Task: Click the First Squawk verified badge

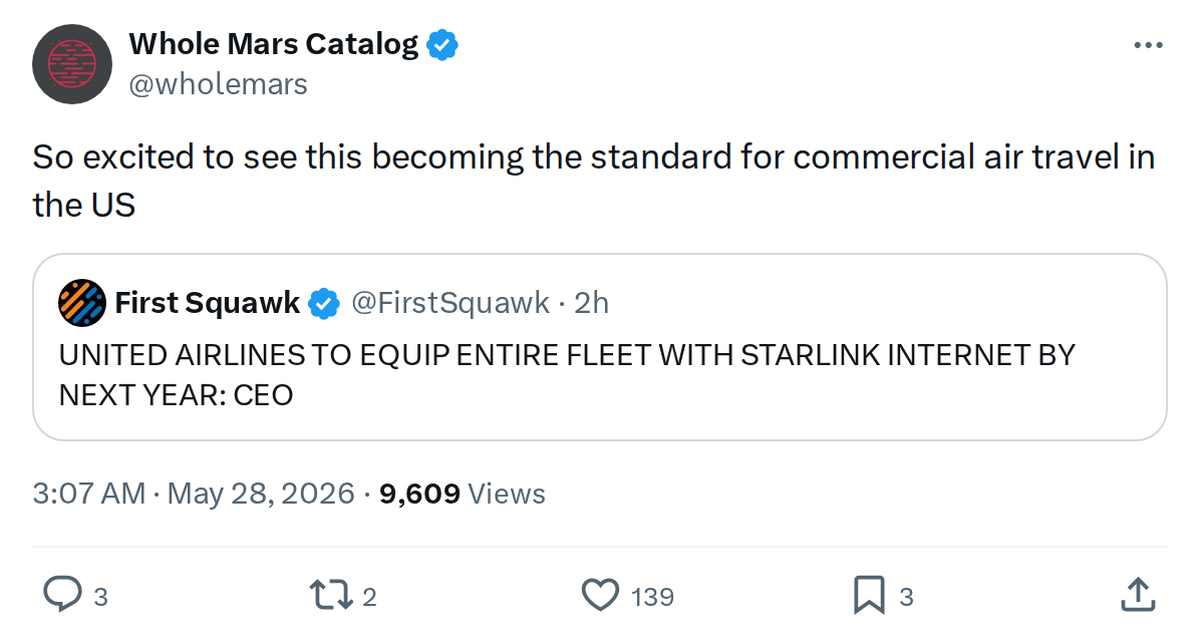Action: pyautogui.click(x=323, y=303)
